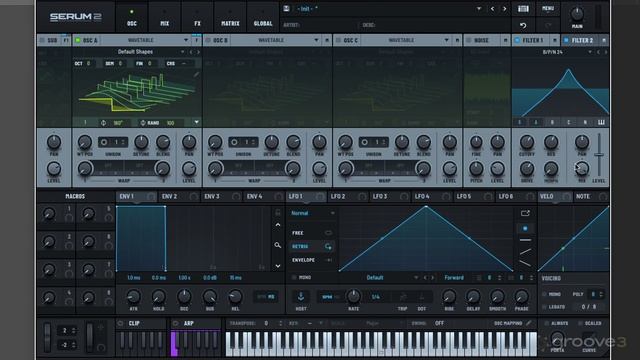Open the LFO Normal mode dropdown
640x360 pixels.
[x=313, y=213]
